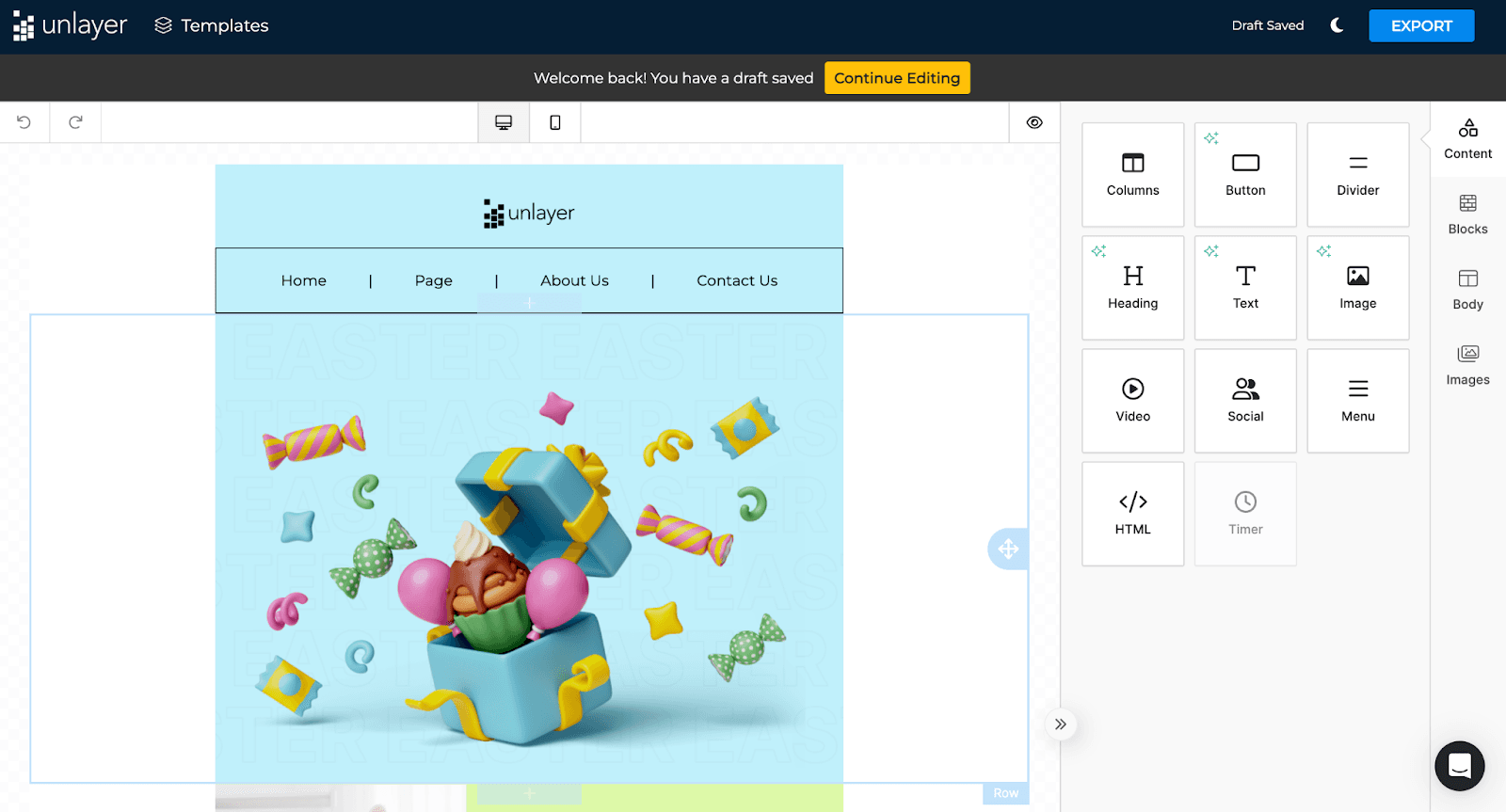
Task: Click the Page menu link in email
Action: pos(434,280)
